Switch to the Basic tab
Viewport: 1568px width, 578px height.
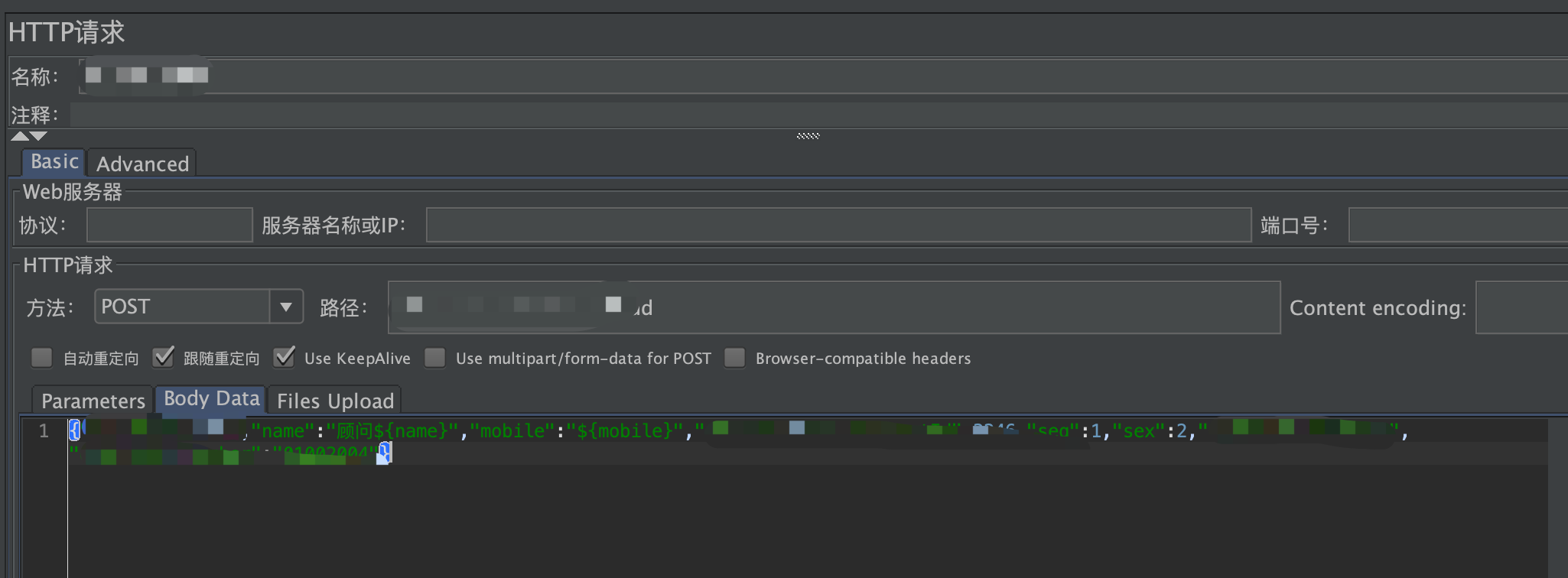[54, 162]
